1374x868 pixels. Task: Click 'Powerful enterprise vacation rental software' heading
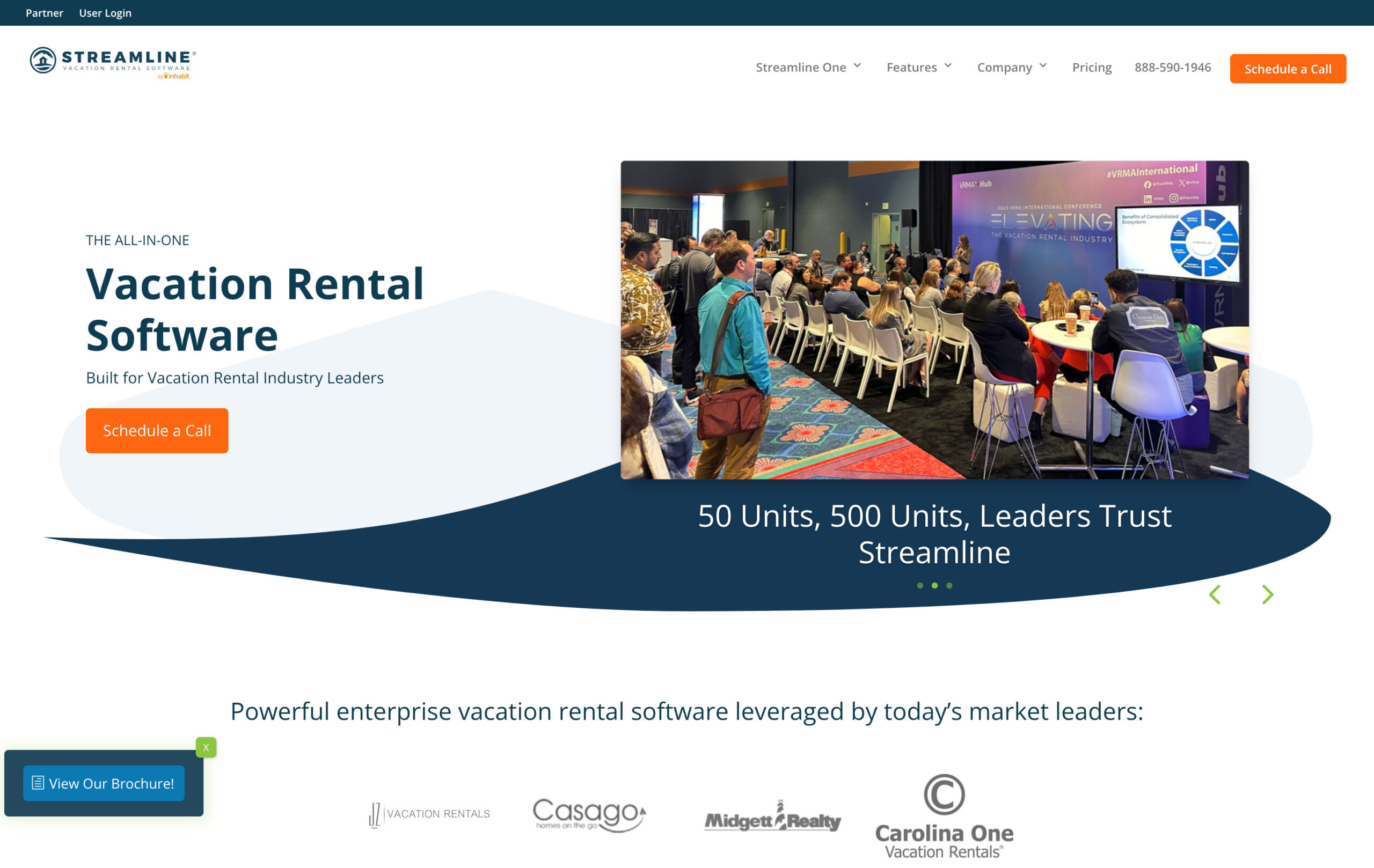(686, 711)
